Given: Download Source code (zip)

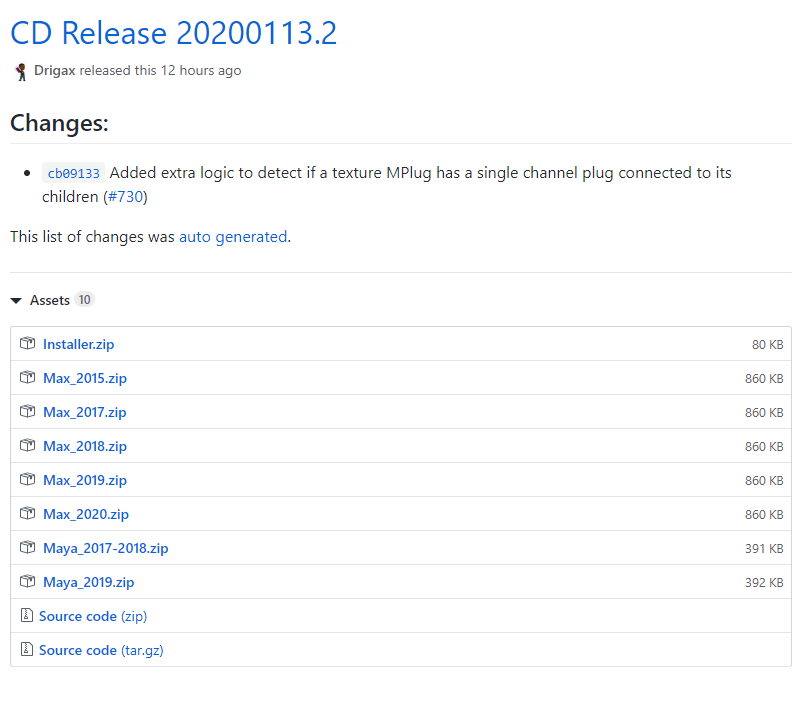Looking at the screenshot, I should (x=93, y=616).
